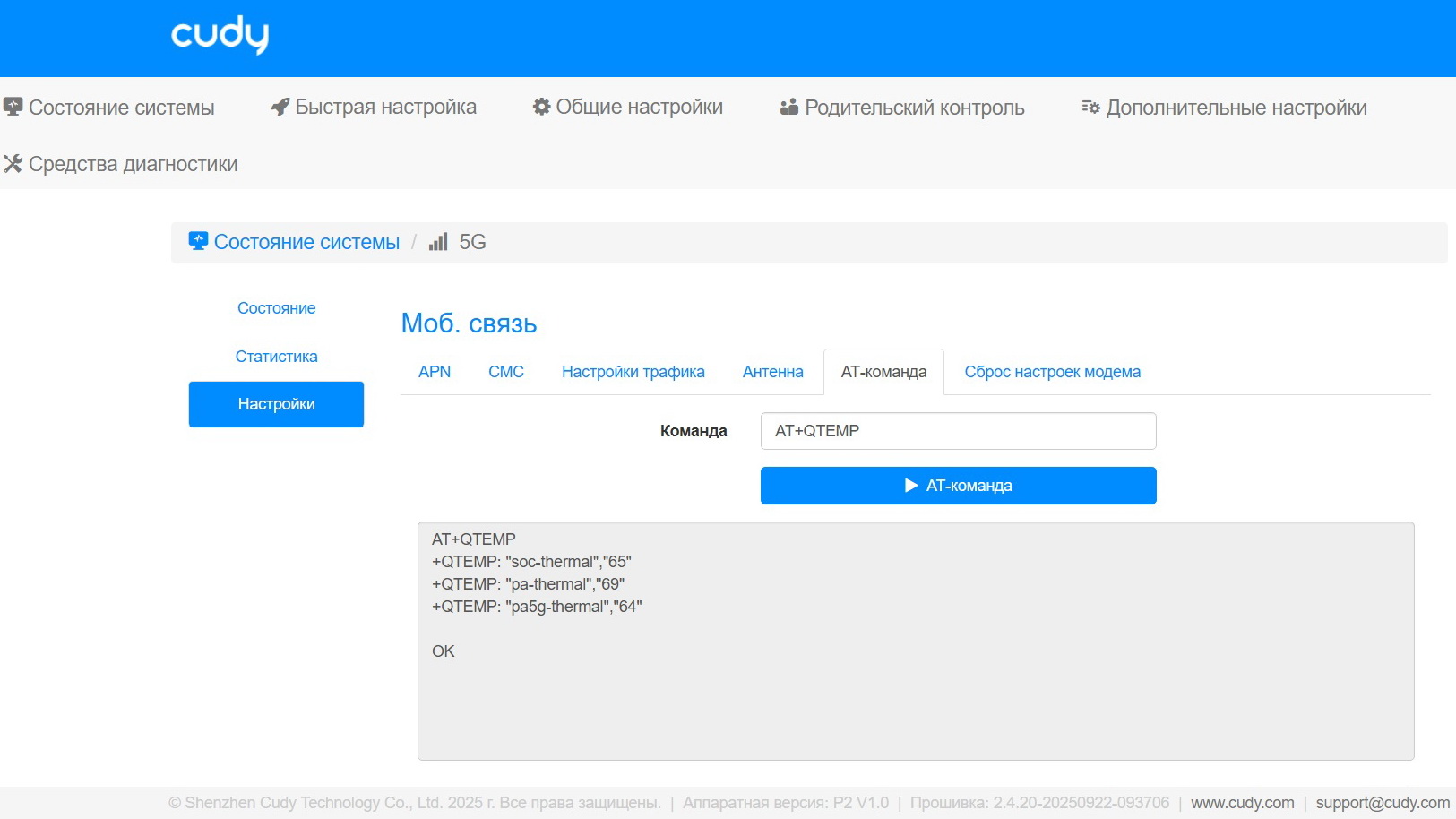Go to Сброс настроек модема tab

click(x=1053, y=372)
